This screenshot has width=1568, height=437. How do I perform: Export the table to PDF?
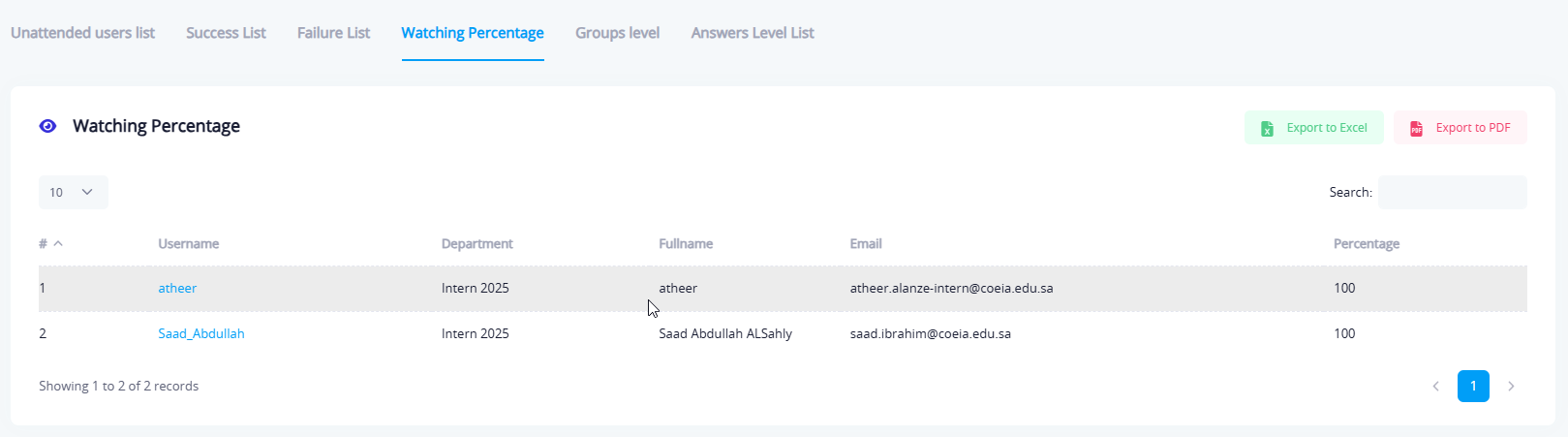click(1460, 128)
